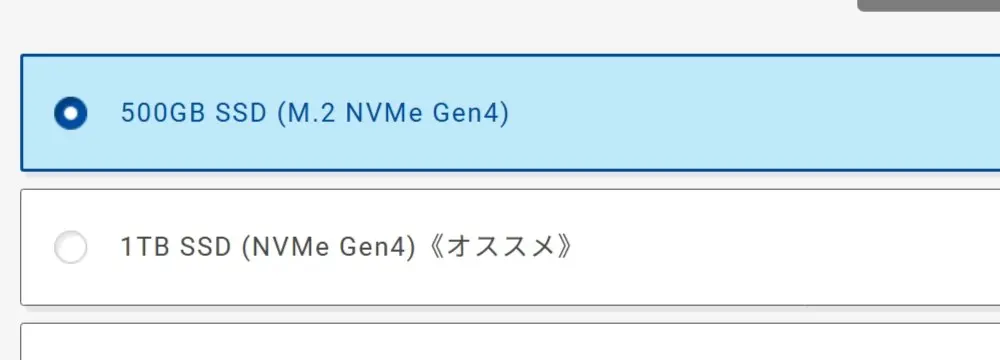Click the "1TB" capacity text
Screen dimensions: 1000x360
(145, 248)
